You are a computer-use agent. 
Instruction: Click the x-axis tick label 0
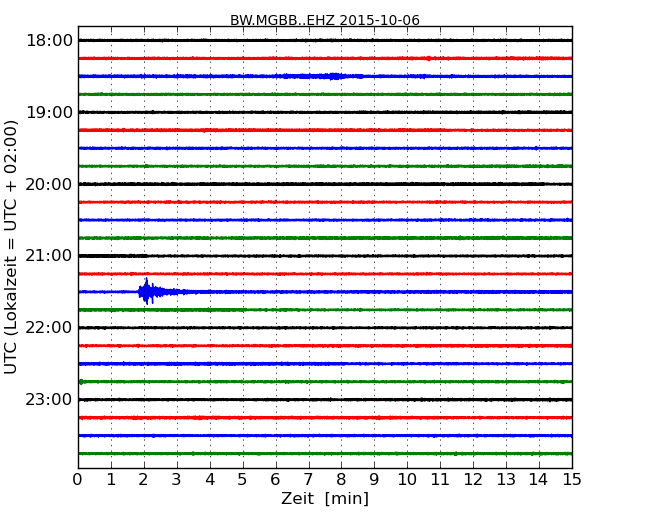[x=78, y=480]
